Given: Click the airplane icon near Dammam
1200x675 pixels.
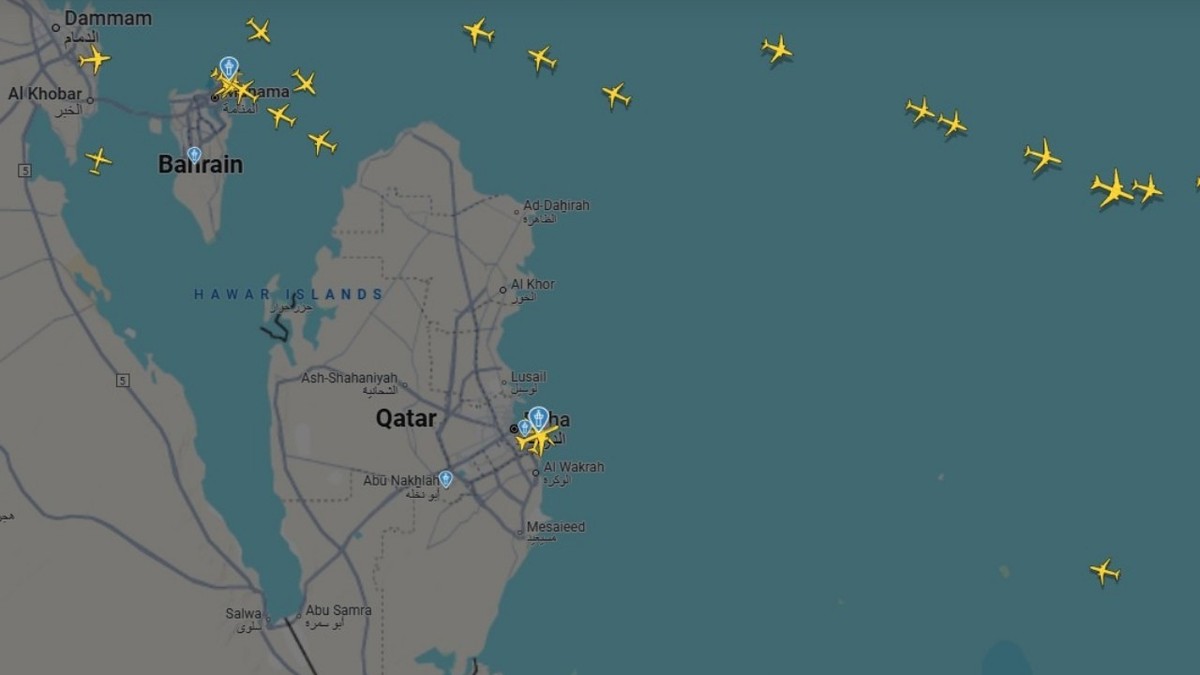Looking at the screenshot, I should tap(94, 59).
